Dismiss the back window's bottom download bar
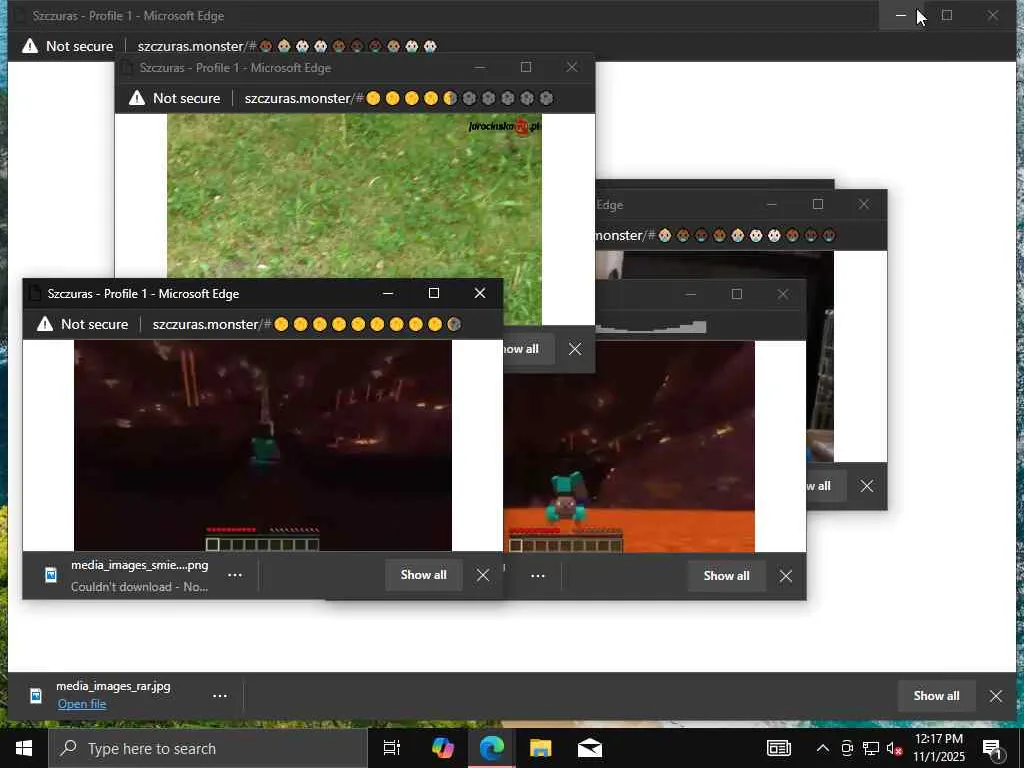 coord(996,696)
